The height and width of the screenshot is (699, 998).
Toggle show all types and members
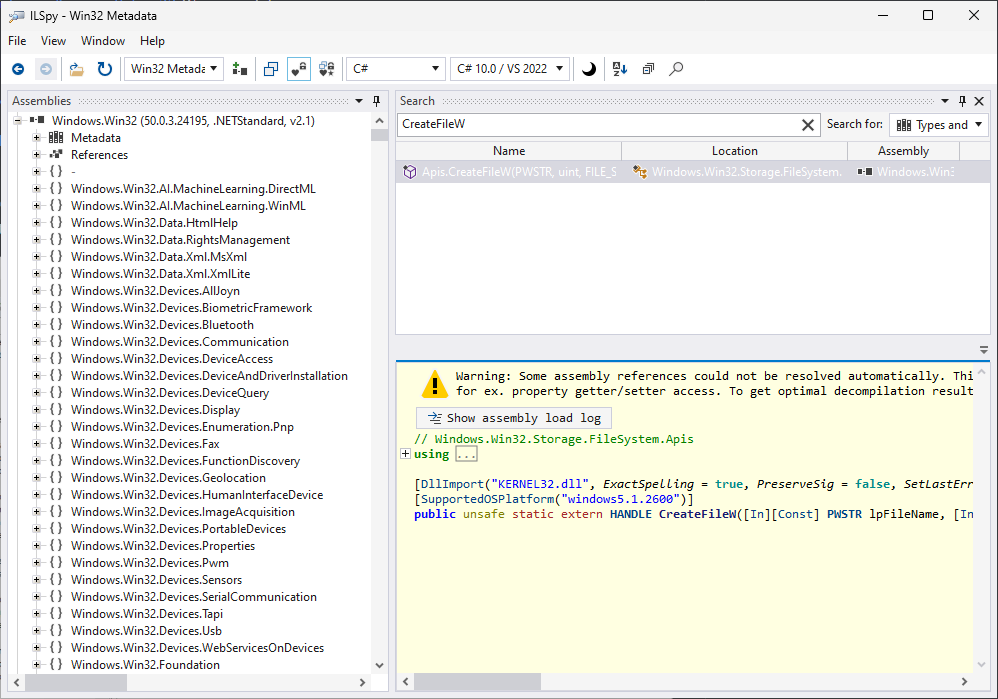click(326, 69)
